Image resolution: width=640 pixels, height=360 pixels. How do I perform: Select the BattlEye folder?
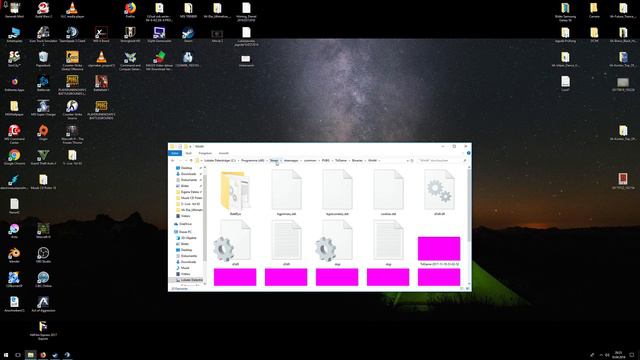pos(235,193)
